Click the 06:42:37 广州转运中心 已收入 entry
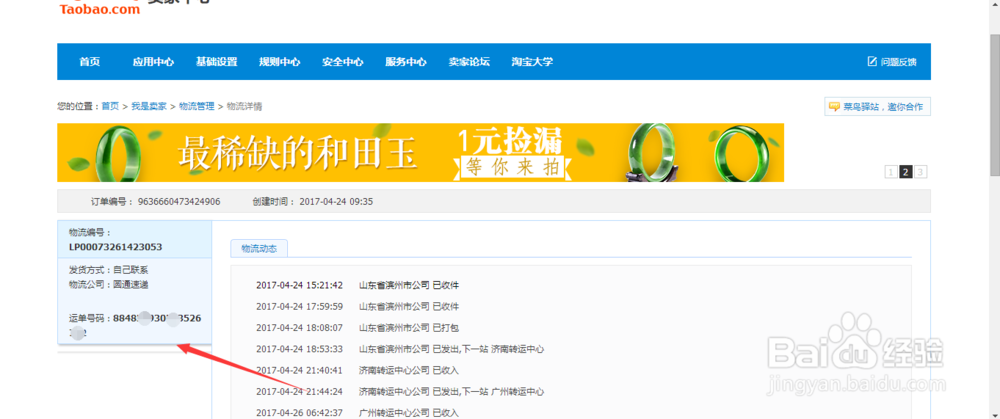The image size is (1000, 419). 357,413
